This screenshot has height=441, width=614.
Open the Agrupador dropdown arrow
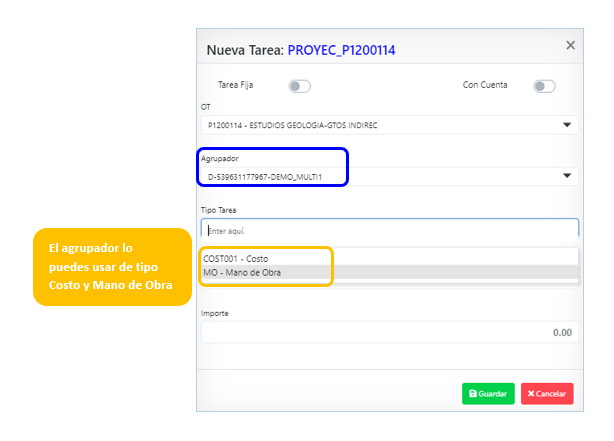click(567, 176)
